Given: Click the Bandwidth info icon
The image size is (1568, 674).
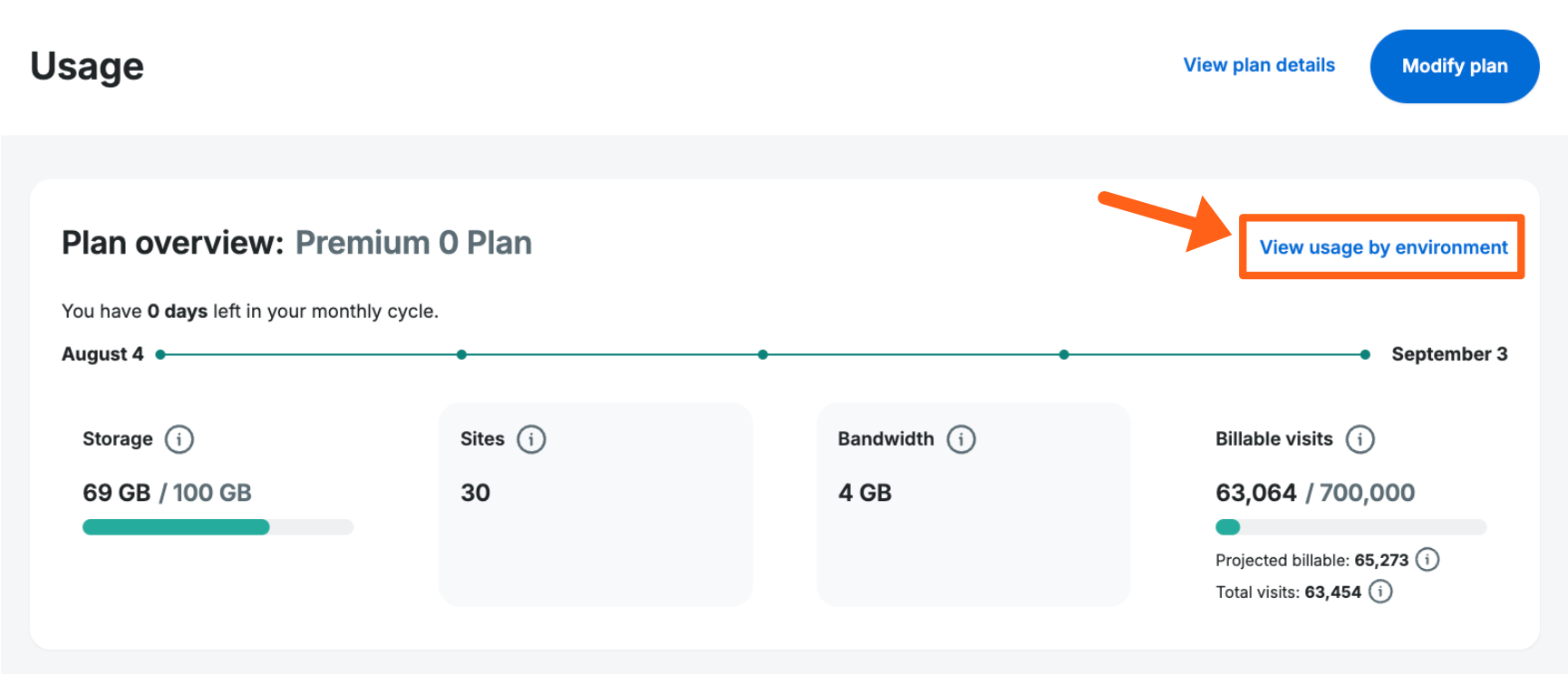Looking at the screenshot, I should 961,439.
